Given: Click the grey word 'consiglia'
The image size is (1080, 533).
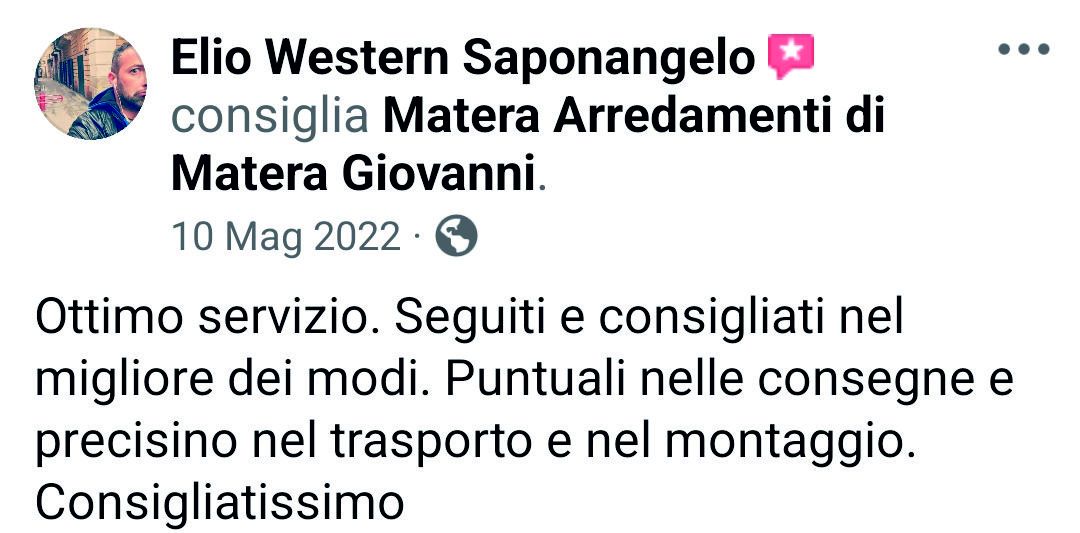Looking at the screenshot, I should [x=270, y=118].
